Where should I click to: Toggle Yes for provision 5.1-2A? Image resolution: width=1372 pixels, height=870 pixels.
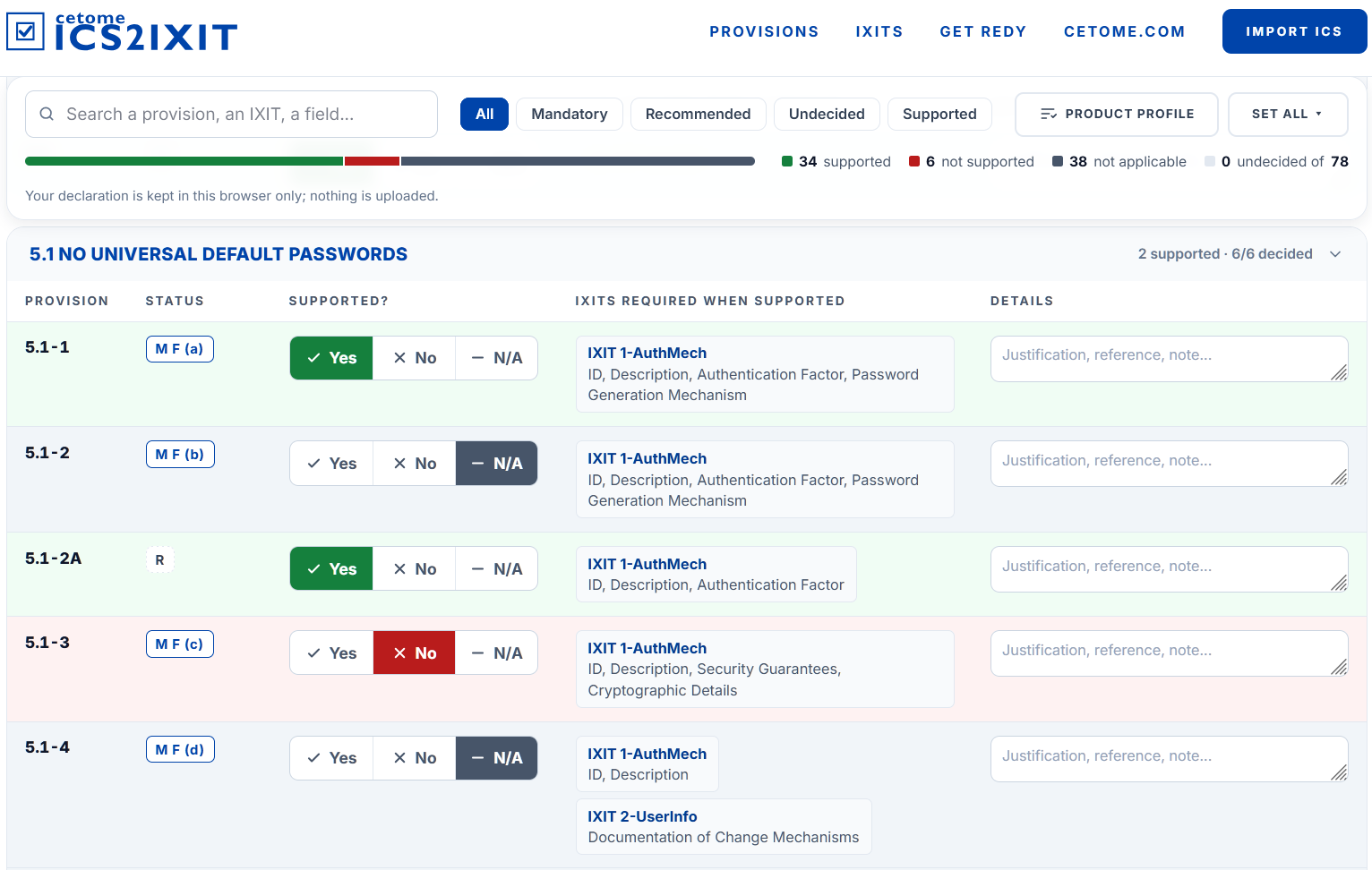point(331,569)
